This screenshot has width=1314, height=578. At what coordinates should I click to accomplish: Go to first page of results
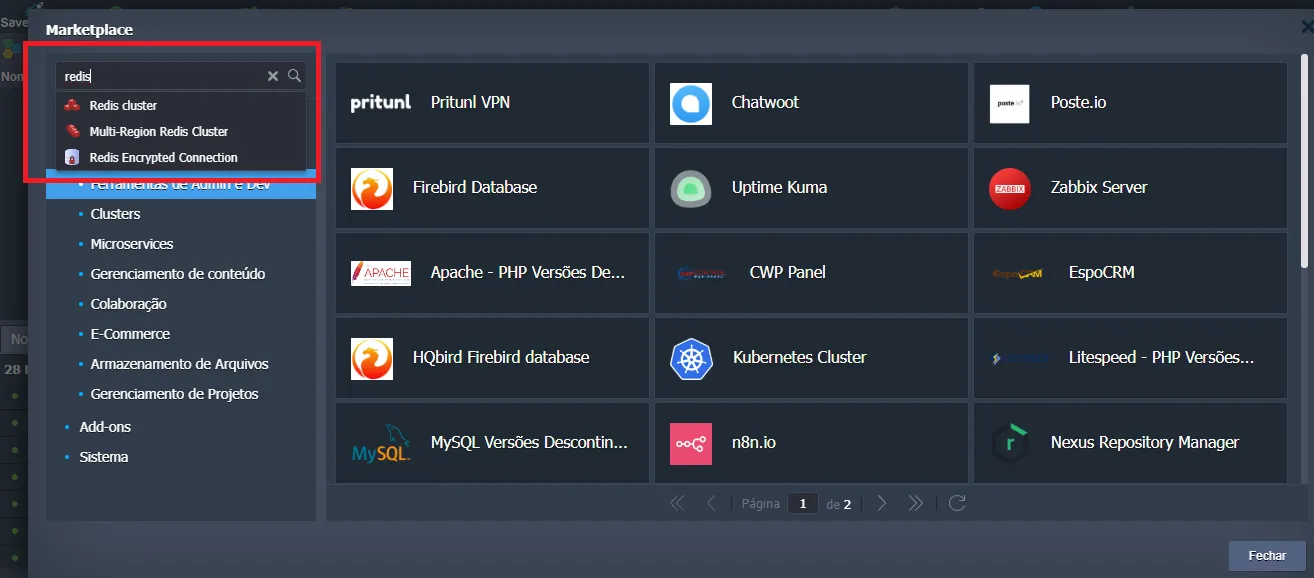point(677,503)
